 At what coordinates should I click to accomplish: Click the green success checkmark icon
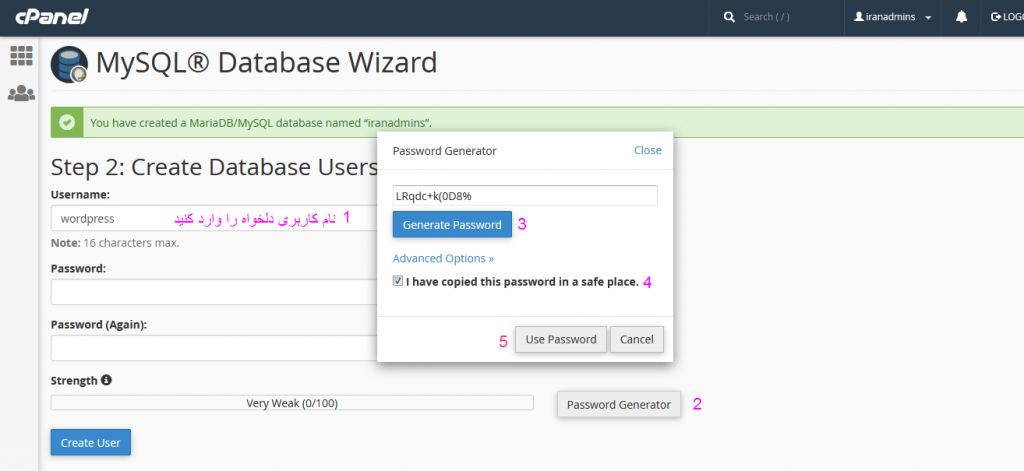click(67, 122)
